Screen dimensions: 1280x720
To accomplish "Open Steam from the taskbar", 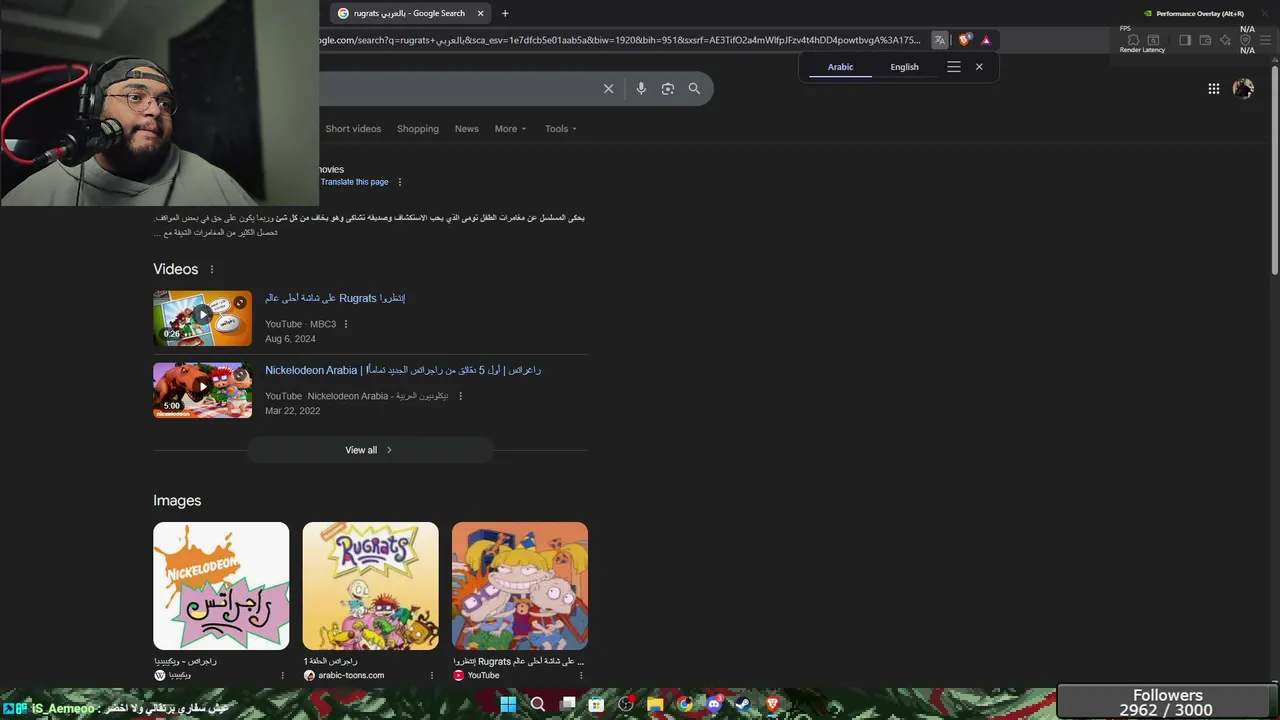I will tap(743, 704).
